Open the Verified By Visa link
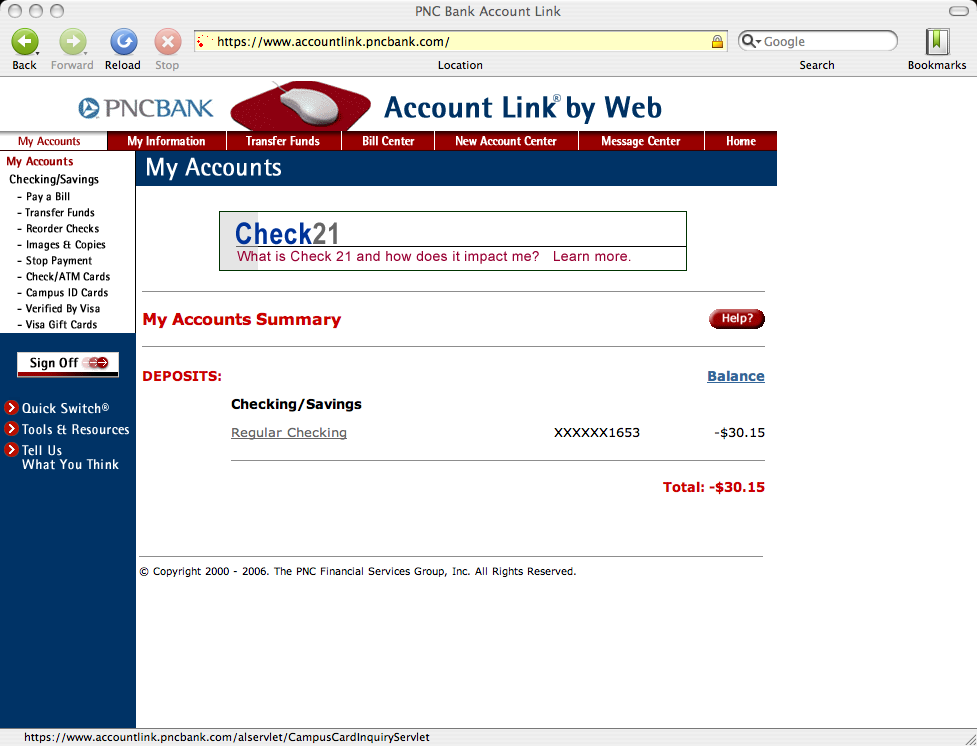This screenshot has height=746, width=977. coord(63,308)
